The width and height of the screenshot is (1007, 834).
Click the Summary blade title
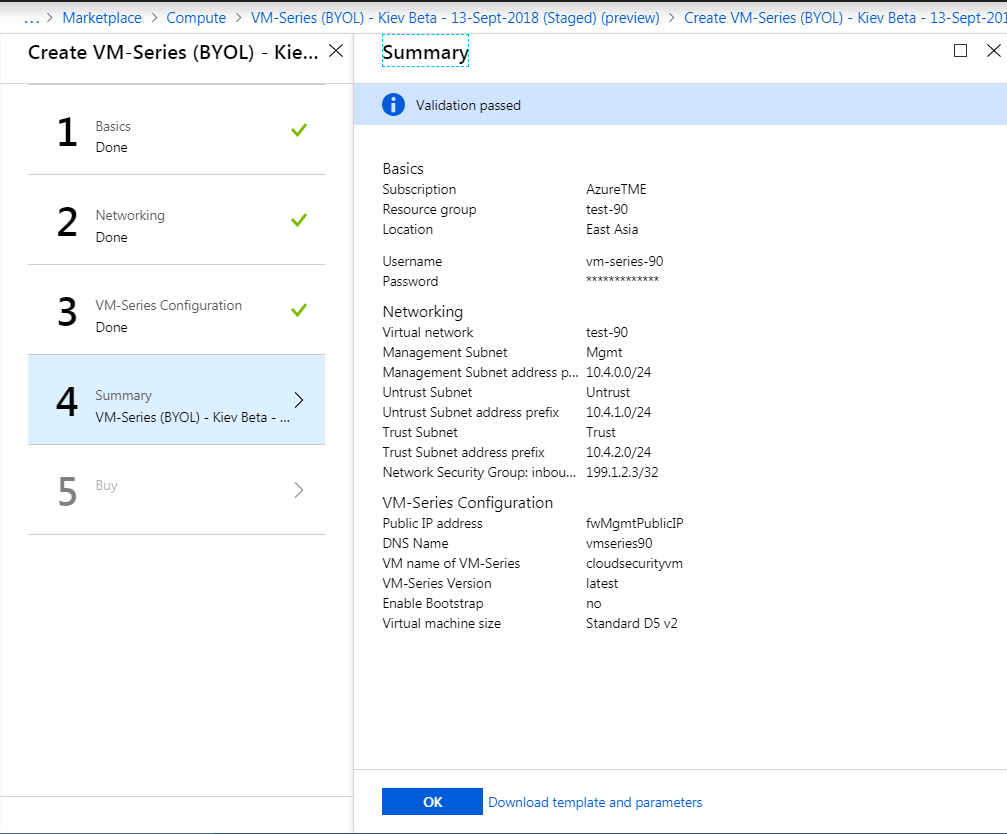(x=425, y=53)
